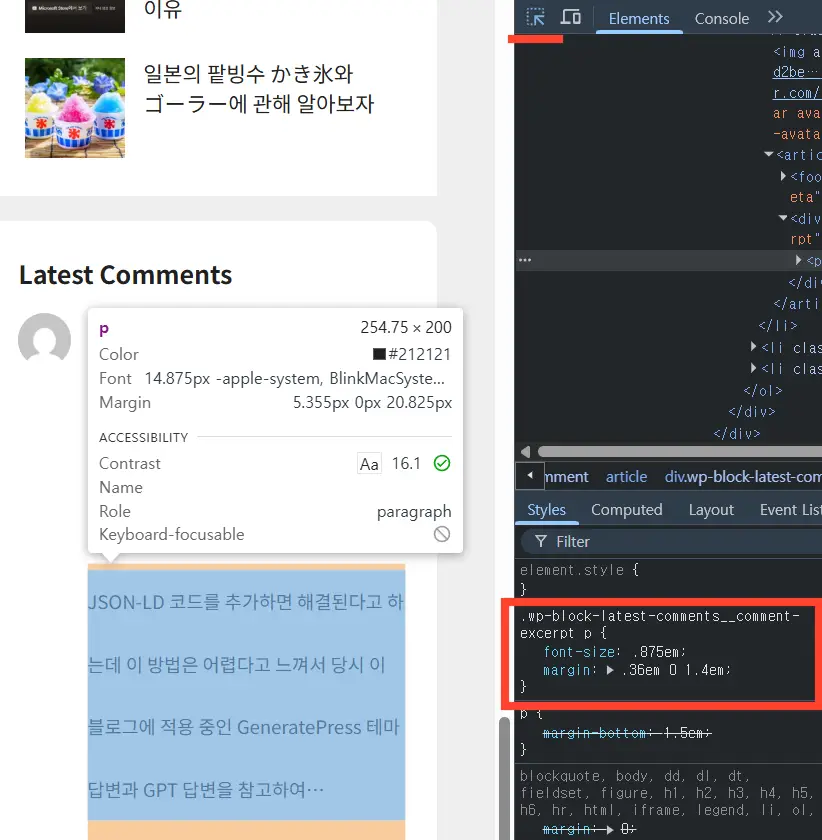Expand the selected <p> element node
The height and width of the screenshot is (840, 822).
click(799, 260)
